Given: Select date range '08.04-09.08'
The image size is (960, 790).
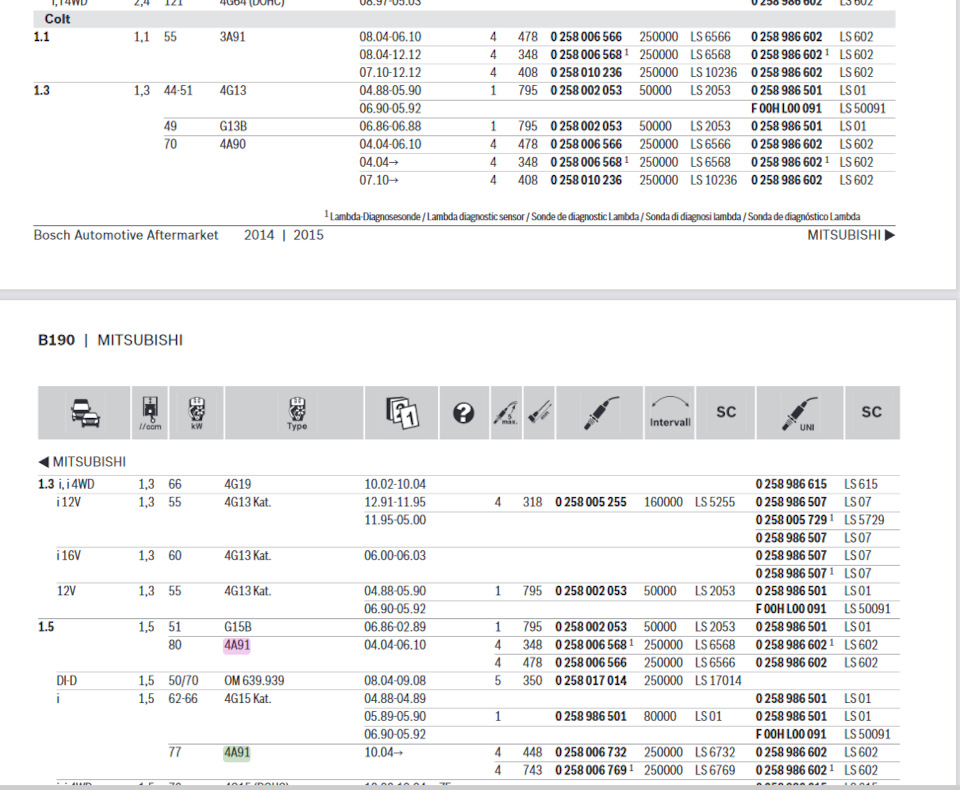Looking at the screenshot, I should tap(395, 681).
